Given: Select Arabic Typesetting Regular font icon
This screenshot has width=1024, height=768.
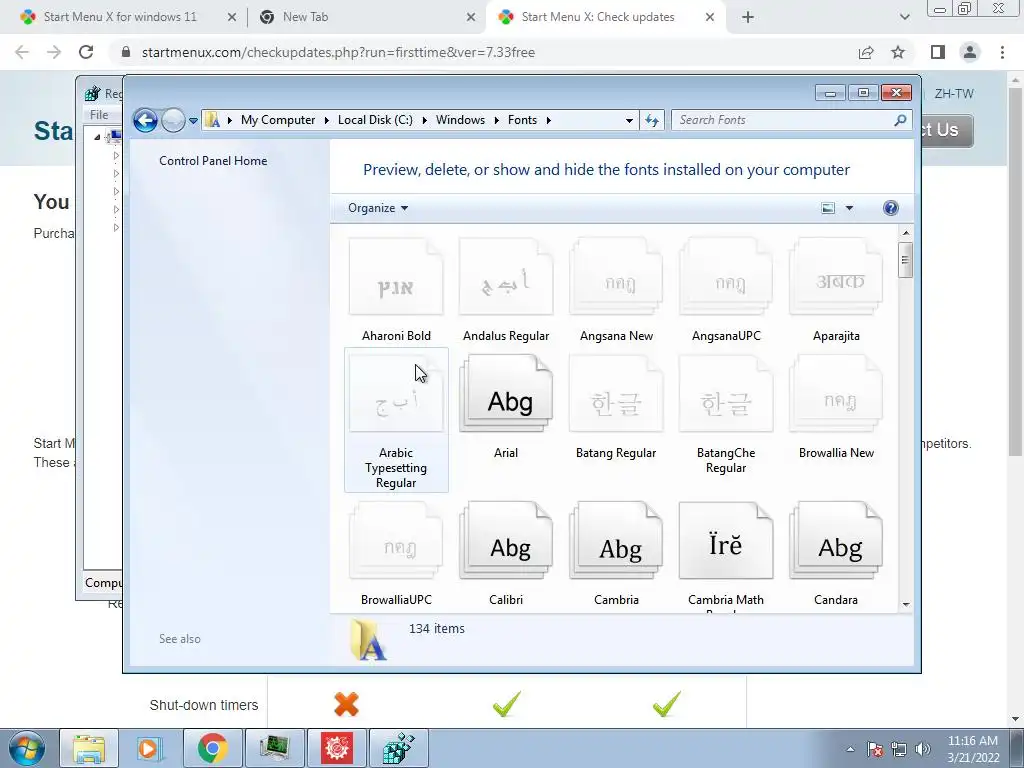Looking at the screenshot, I should pyautogui.click(x=396, y=394).
